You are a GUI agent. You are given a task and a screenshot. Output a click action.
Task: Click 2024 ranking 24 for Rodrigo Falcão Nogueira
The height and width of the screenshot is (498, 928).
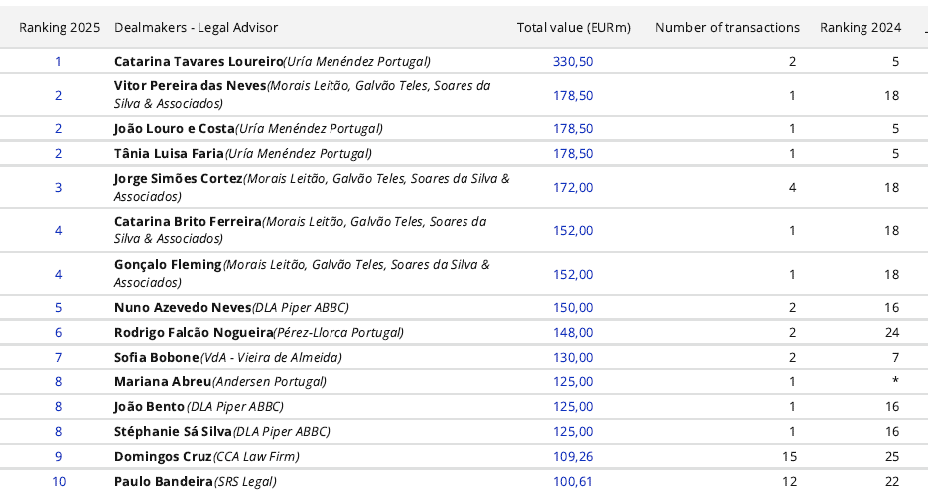click(892, 333)
